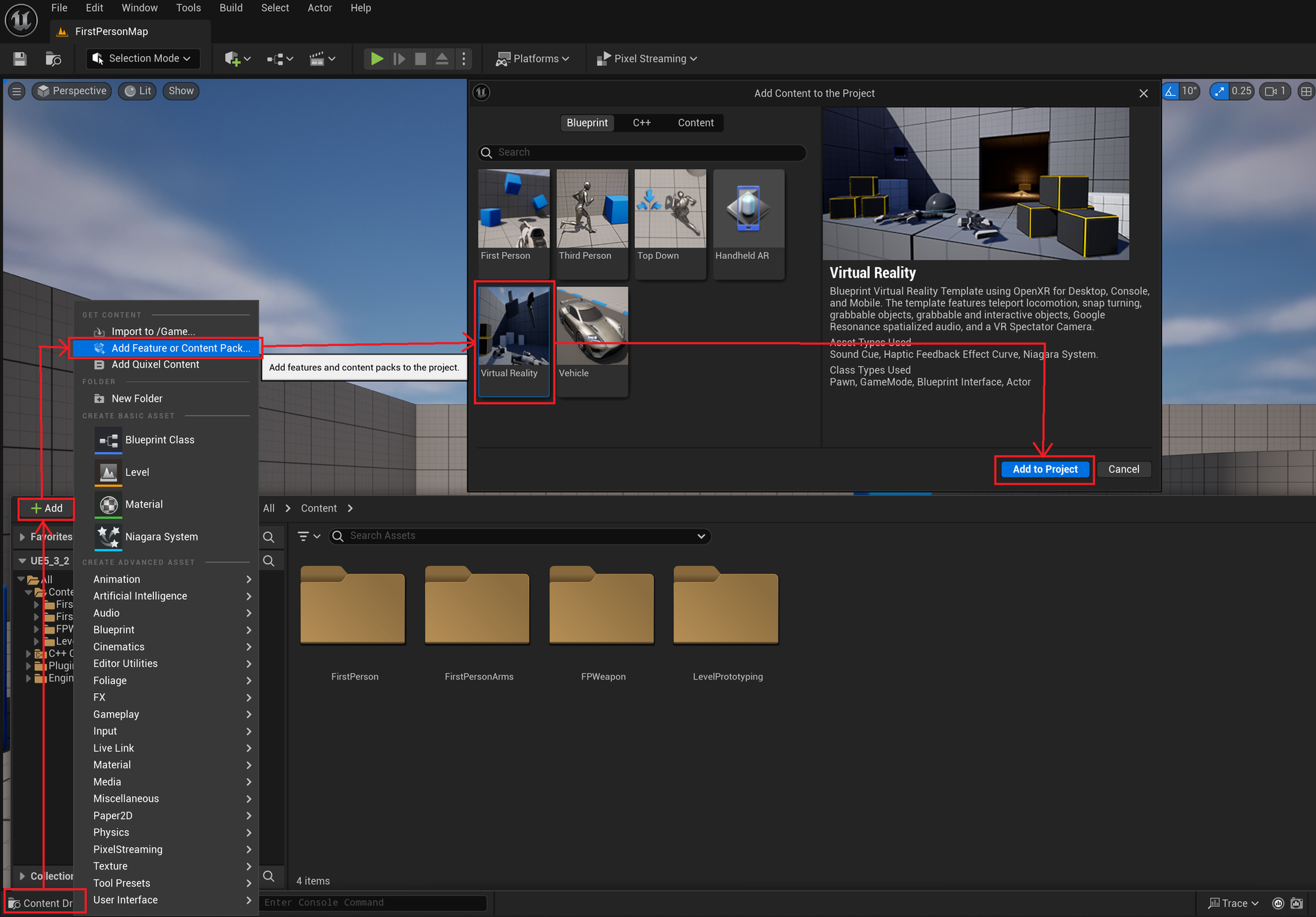Choose Add Feature or Content Pack
1316x917 pixels.
[x=166, y=348]
